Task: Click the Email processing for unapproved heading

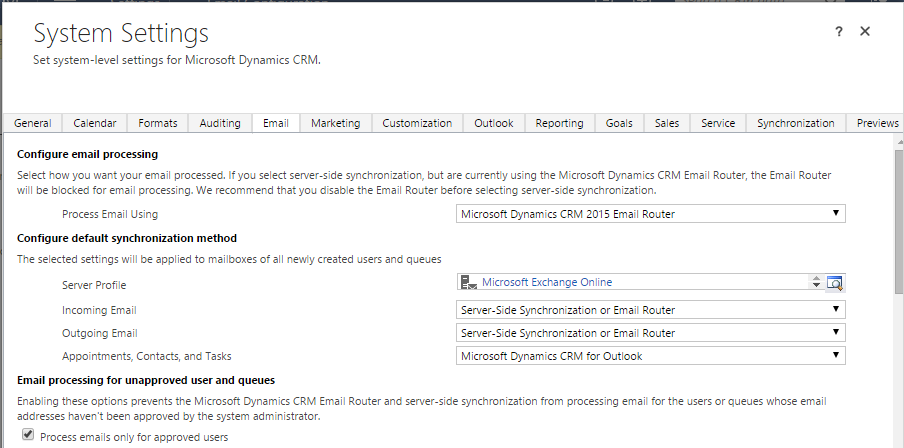Action: pyautogui.click(x=146, y=380)
